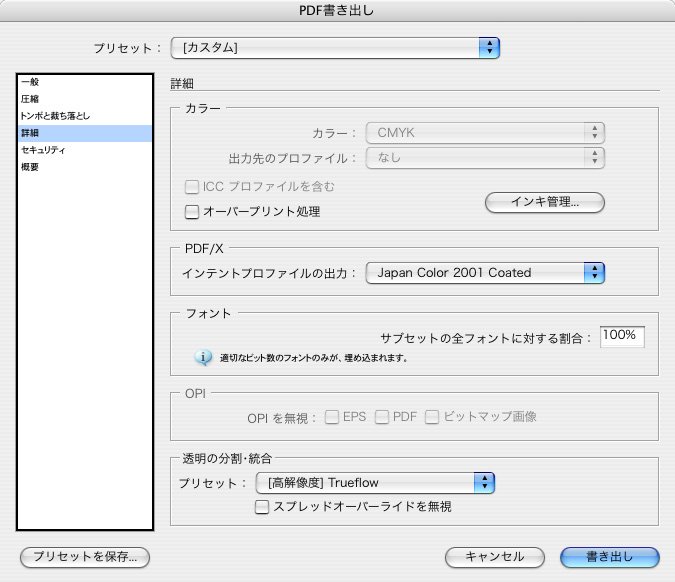Open the 出力先のプロファイル dropdown showing なし

tap(485, 158)
